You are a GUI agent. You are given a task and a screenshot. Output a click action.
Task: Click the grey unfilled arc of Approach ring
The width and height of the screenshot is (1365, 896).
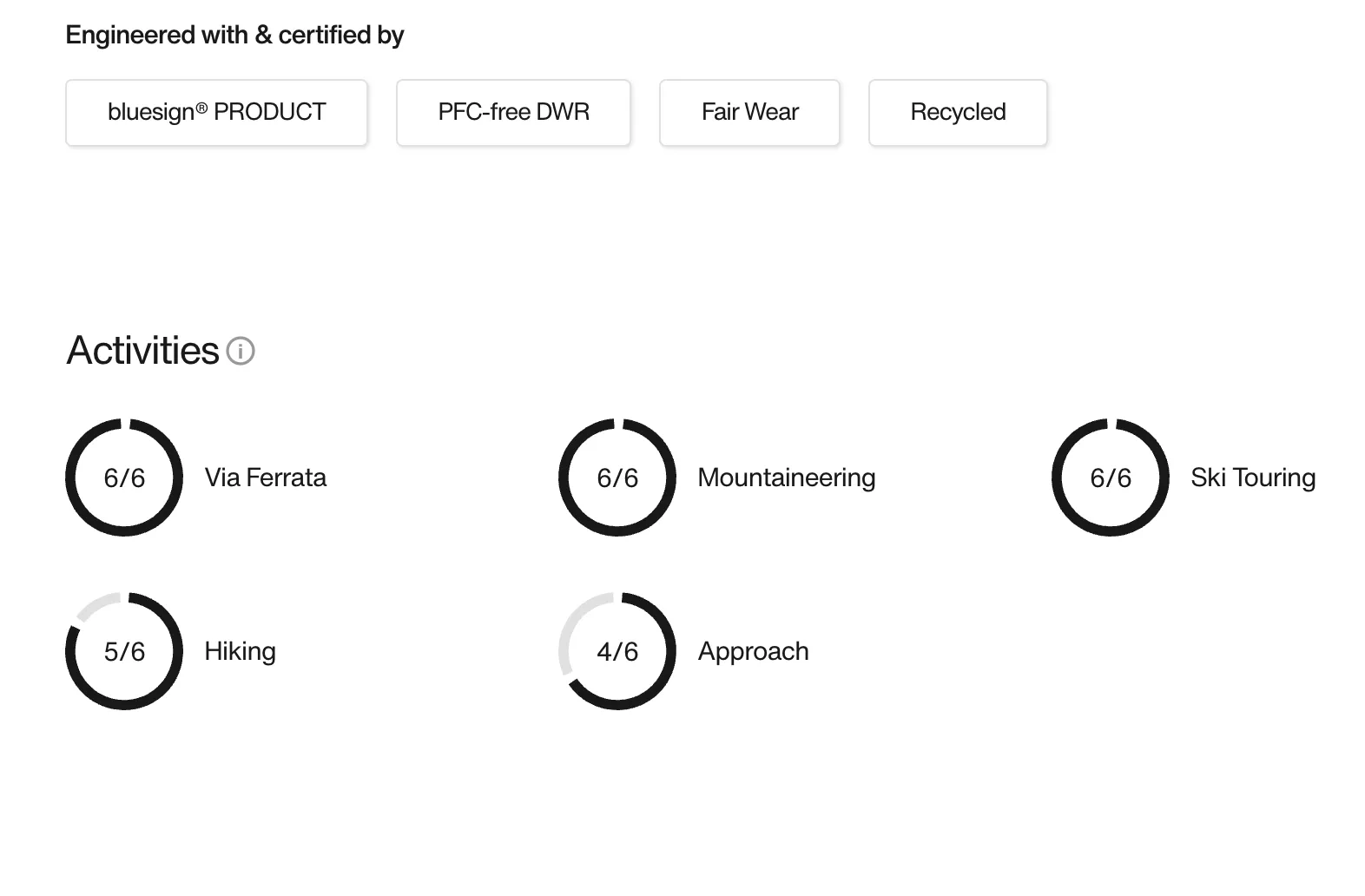coord(577,627)
